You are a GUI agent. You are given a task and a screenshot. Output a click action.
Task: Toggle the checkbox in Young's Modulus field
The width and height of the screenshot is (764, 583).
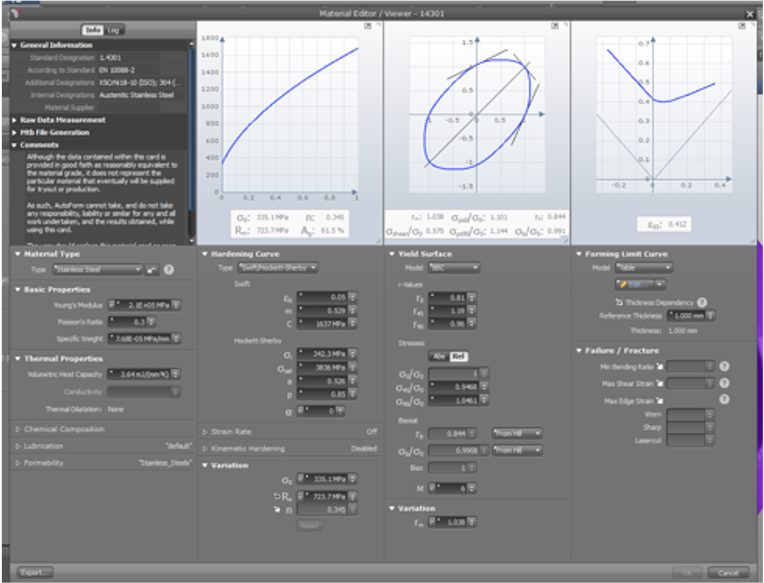(x=112, y=305)
